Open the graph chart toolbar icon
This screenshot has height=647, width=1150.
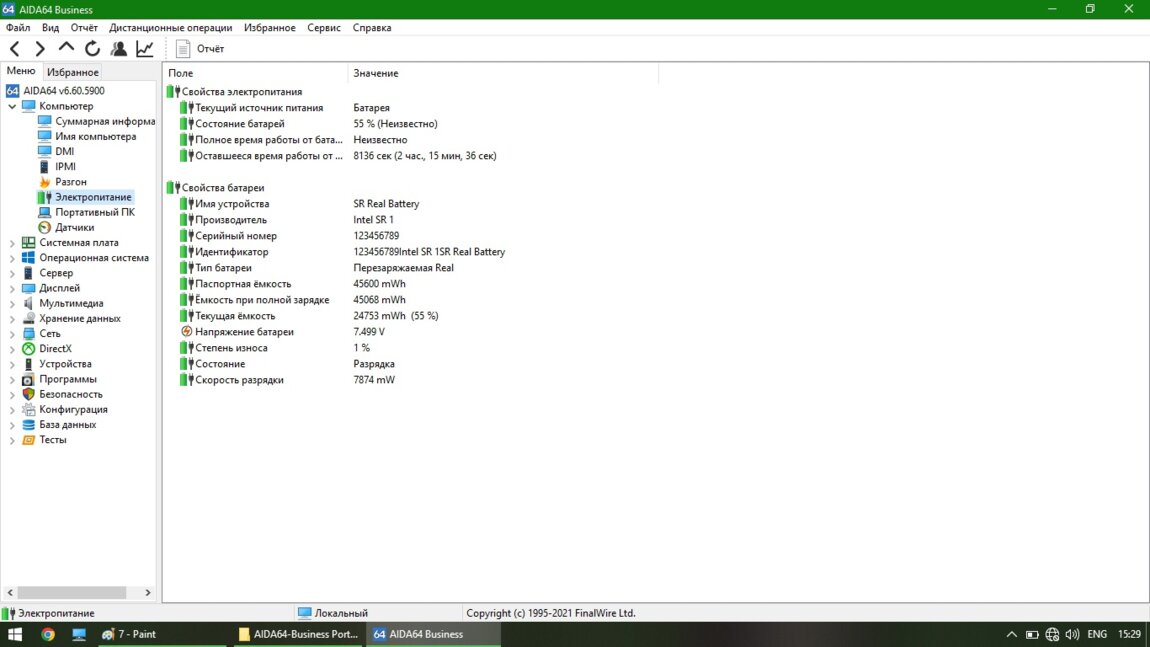click(145, 48)
